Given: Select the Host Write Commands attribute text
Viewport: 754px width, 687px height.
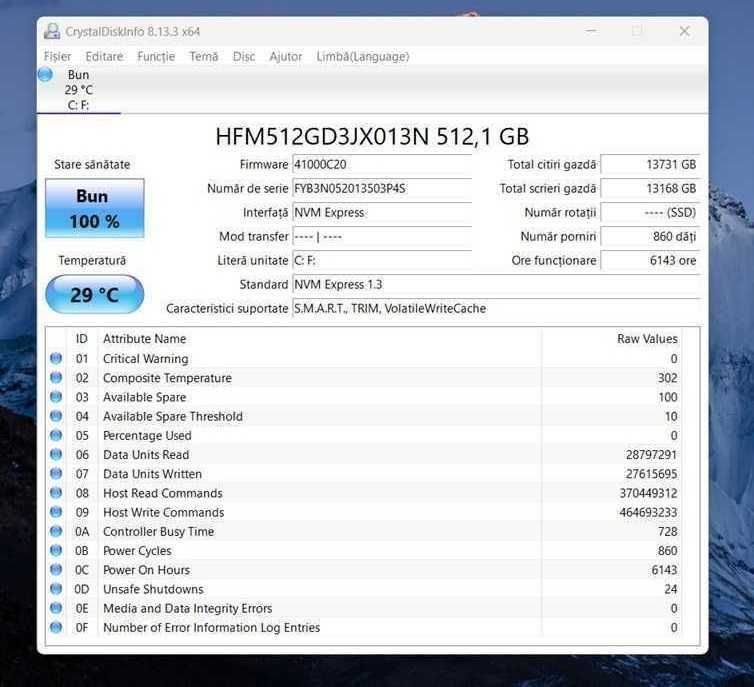Looking at the screenshot, I should click(x=163, y=512).
